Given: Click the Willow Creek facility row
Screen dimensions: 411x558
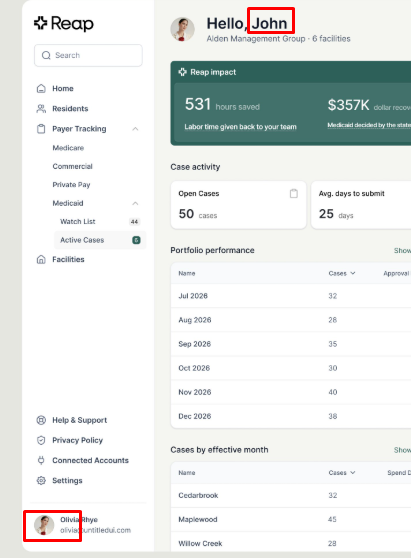Looking at the screenshot, I should [291, 543].
